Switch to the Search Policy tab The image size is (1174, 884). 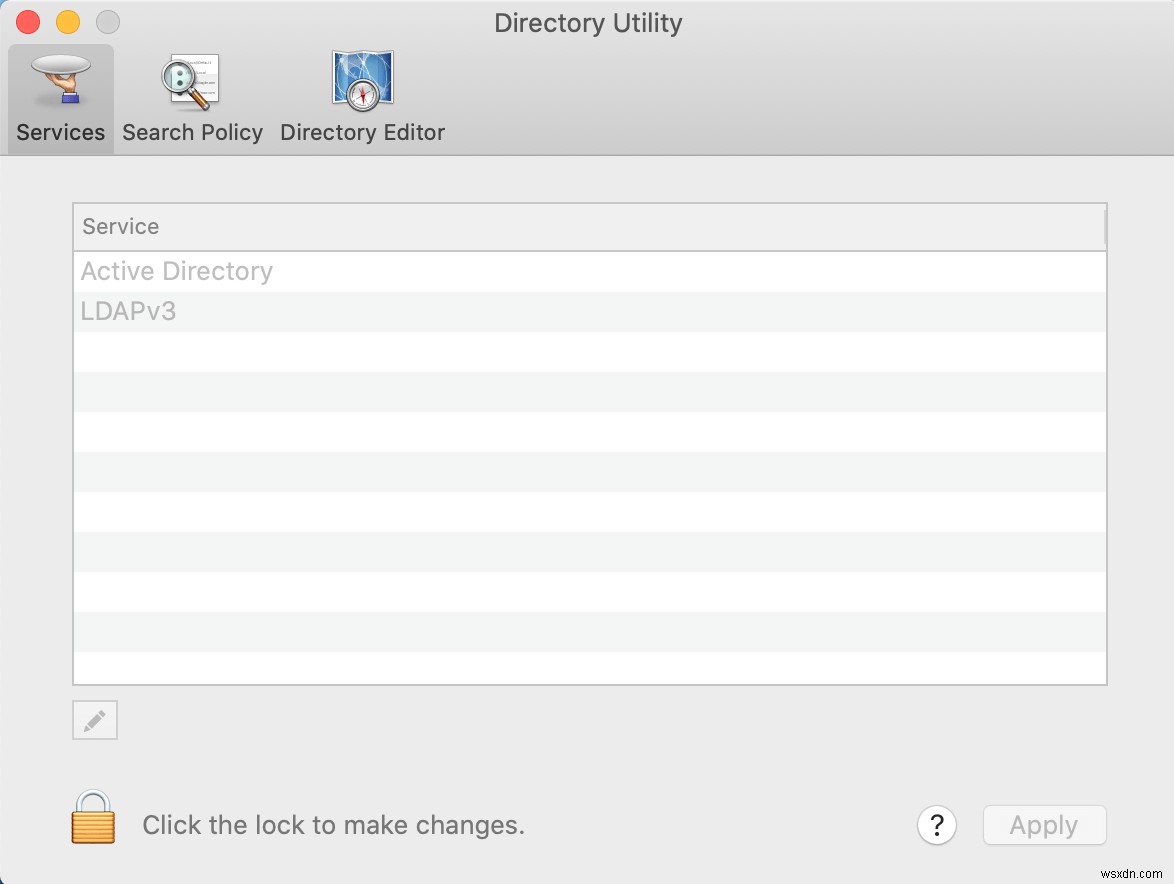pos(191,131)
